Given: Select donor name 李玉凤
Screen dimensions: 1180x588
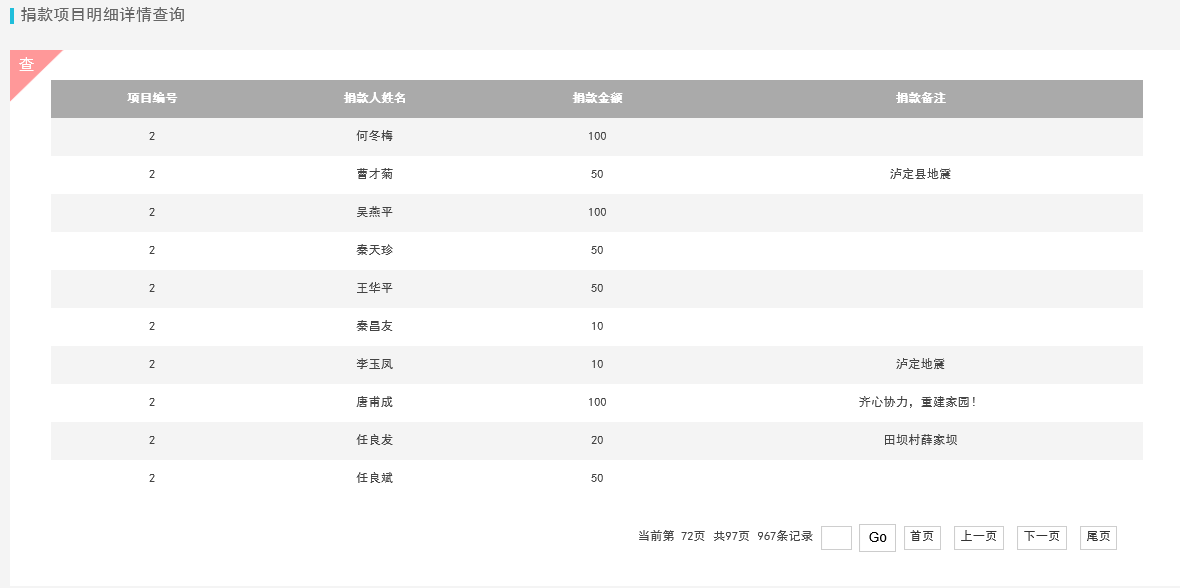Looking at the screenshot, I should pos(375,364).
